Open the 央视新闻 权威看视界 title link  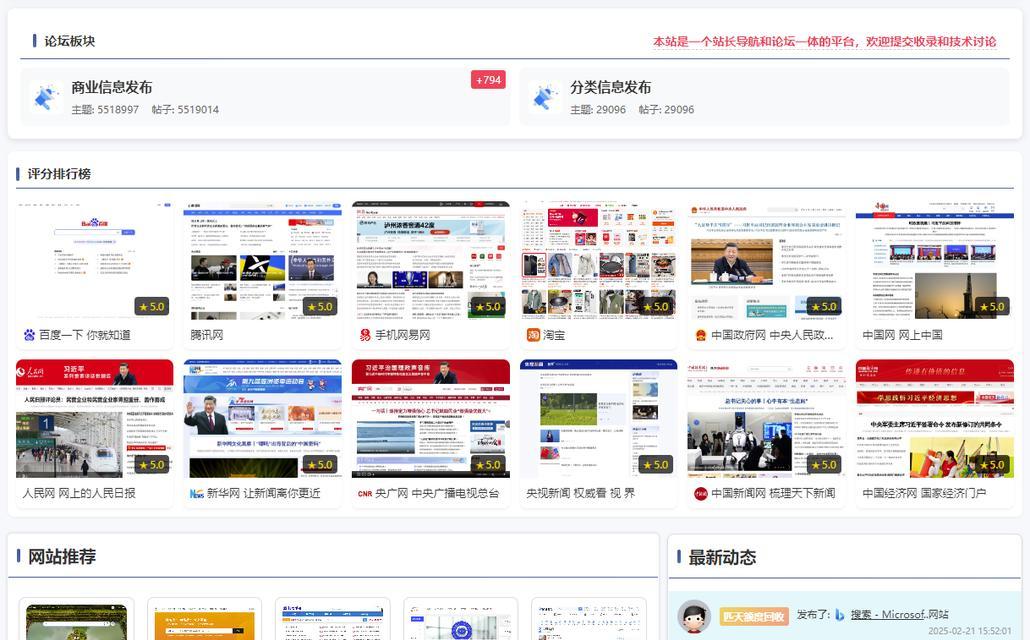(x=581, y=493)
